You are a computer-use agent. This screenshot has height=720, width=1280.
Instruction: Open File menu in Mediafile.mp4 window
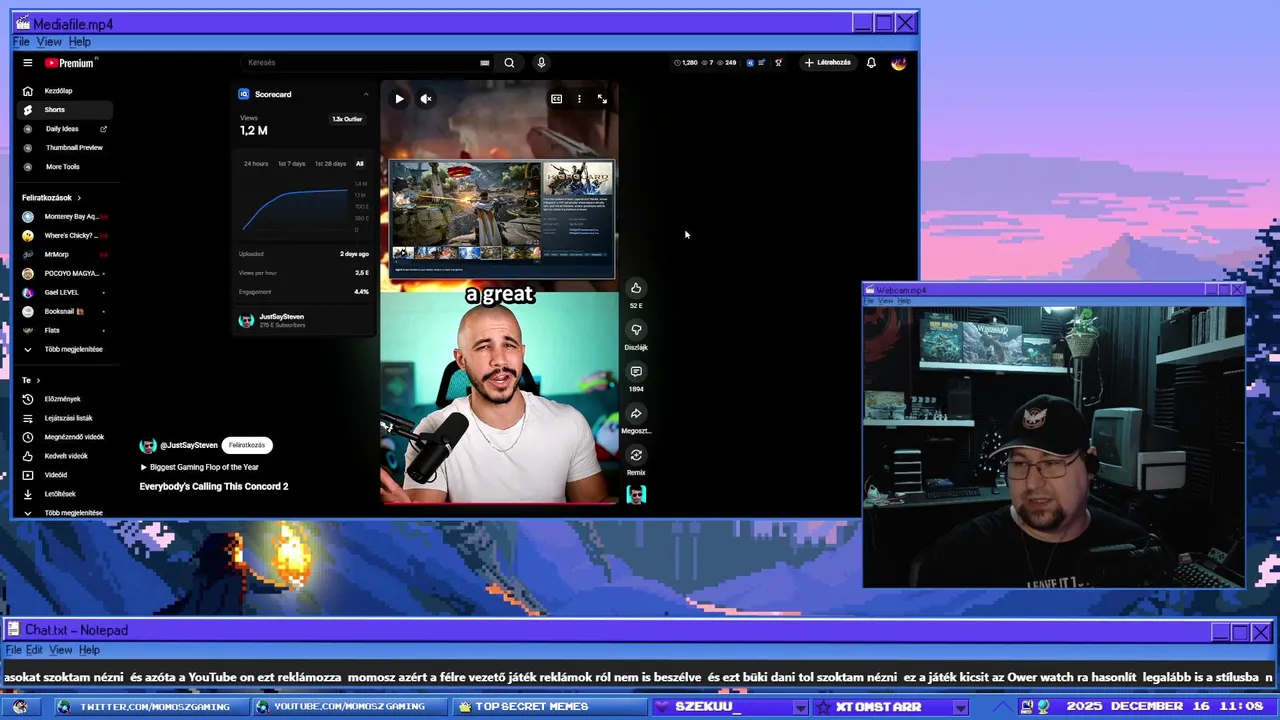(21, 42)
